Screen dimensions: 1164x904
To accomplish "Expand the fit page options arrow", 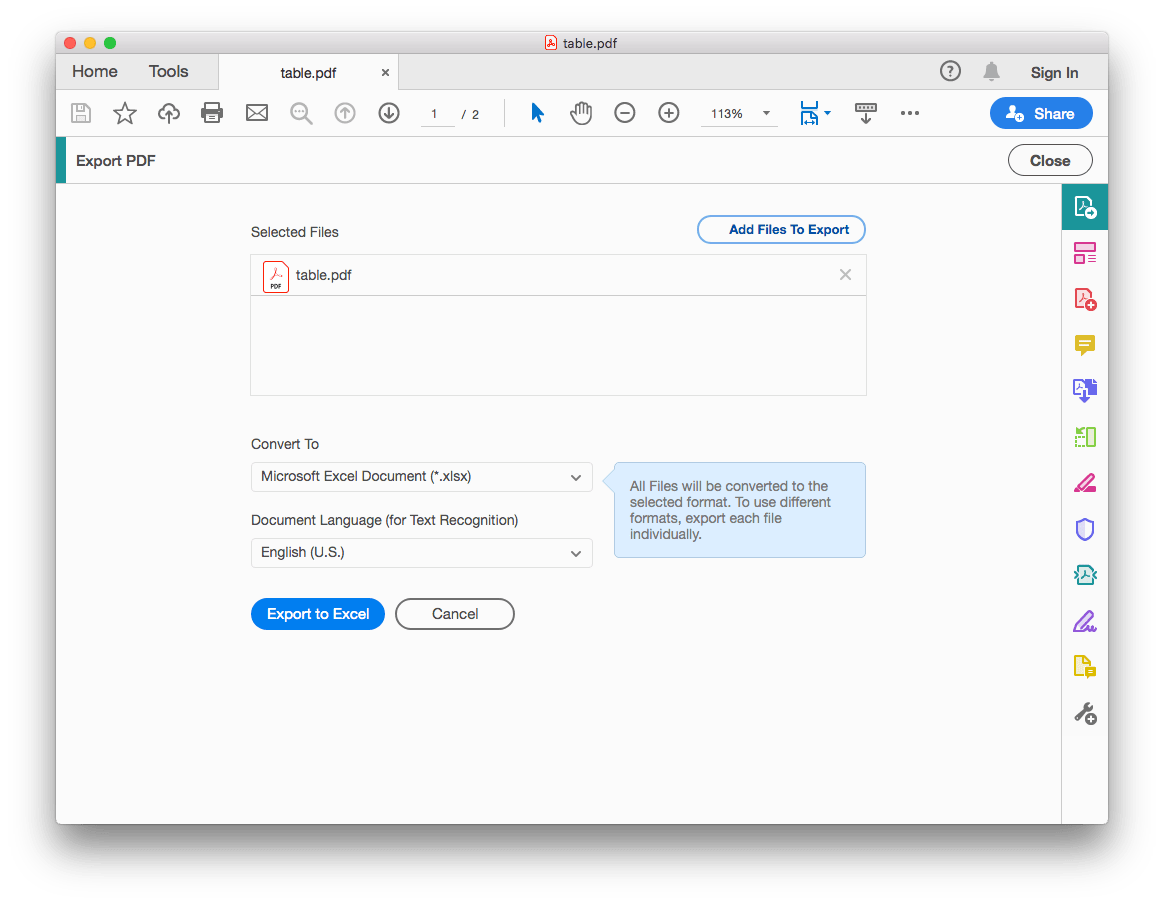I will [828, 113].
